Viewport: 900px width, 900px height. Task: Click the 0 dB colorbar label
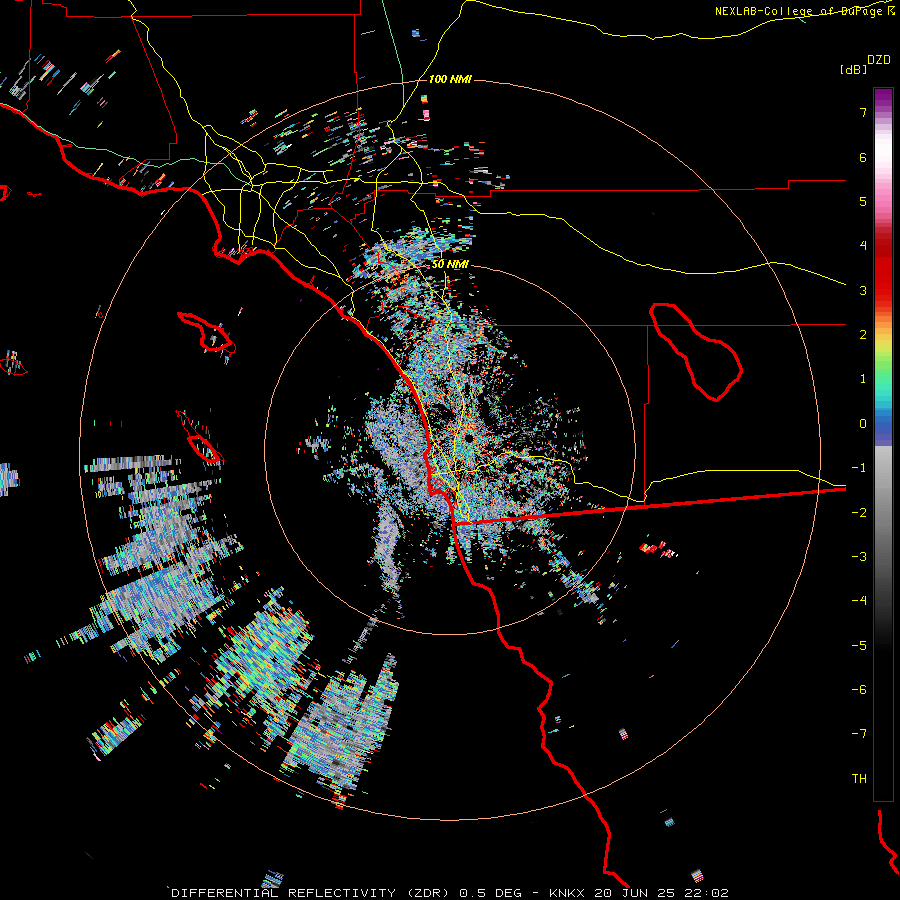863,424
